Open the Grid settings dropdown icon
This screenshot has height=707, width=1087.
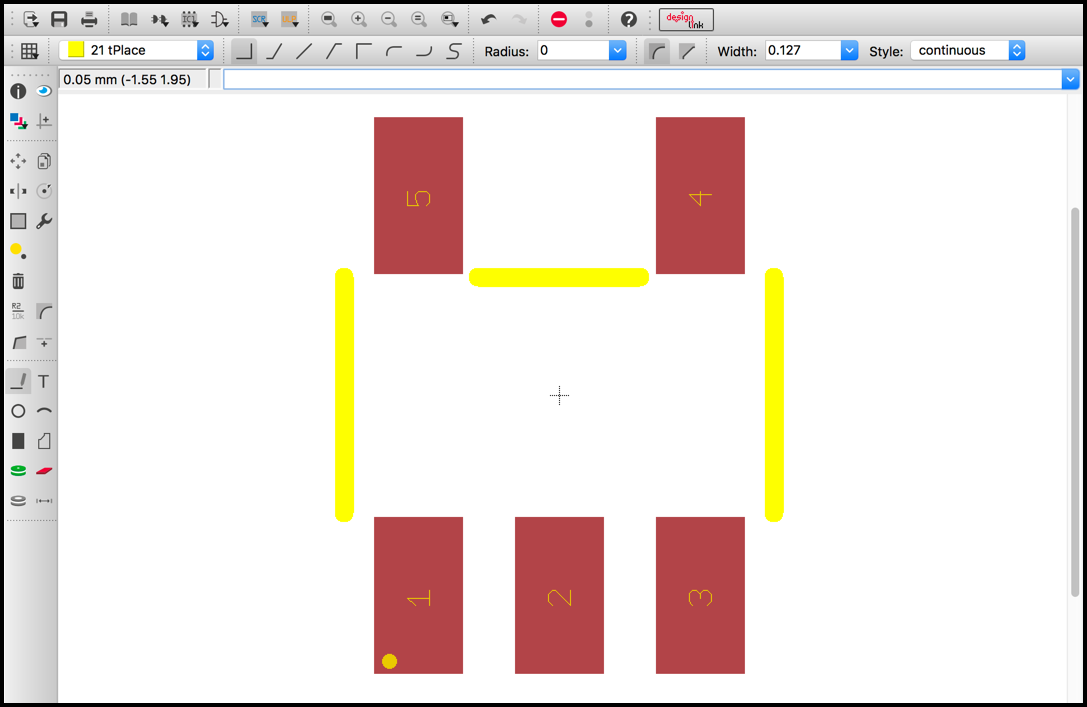pos(29,51)
